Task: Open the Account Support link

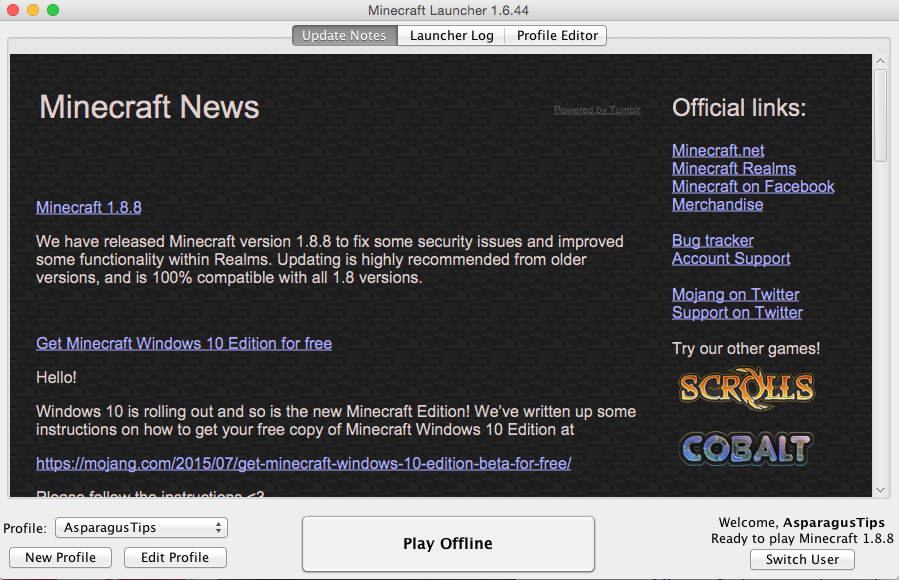Action: (731, 258)
